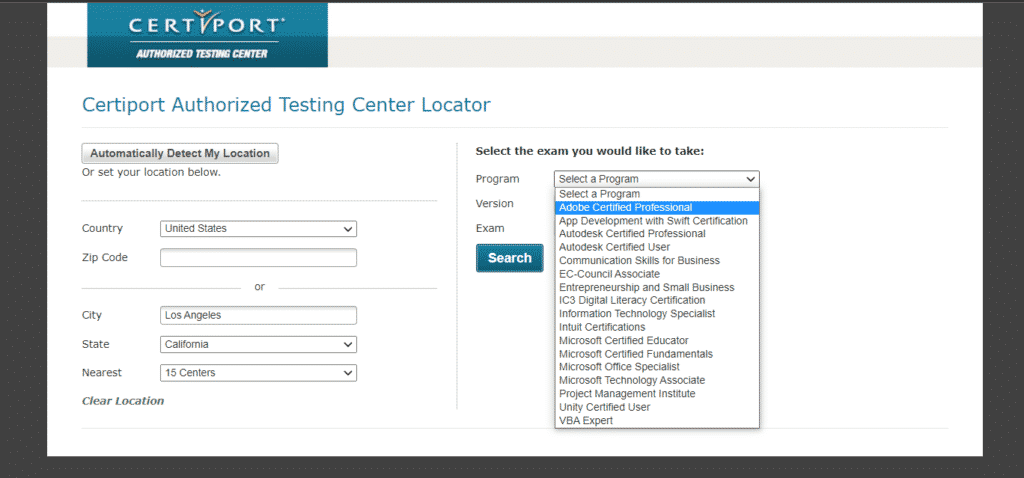
Task: Select Intuit Certifications option
Action: tap(602, 327)
